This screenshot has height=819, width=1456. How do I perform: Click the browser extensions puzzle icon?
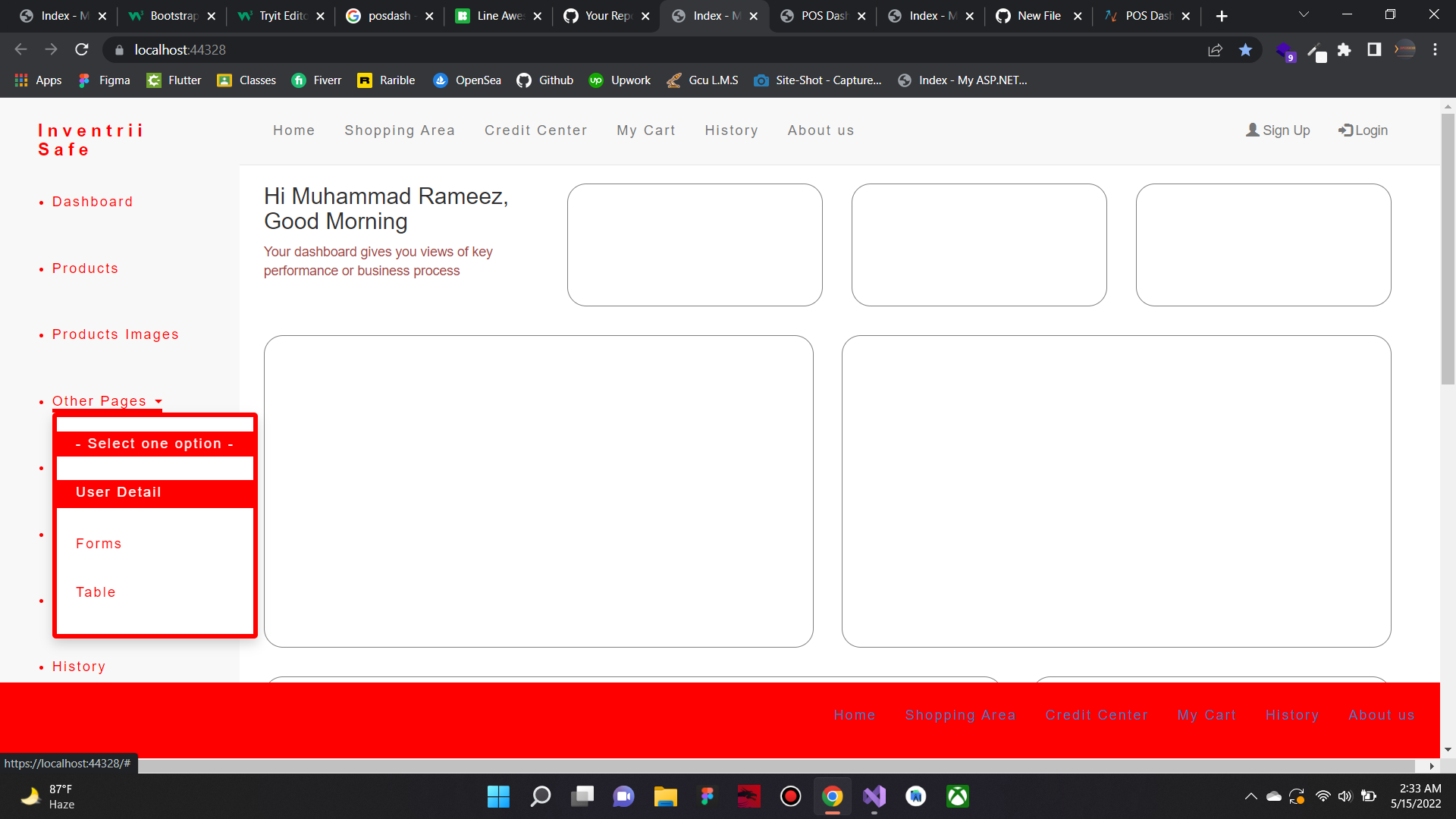click(x=1345, y=49)
